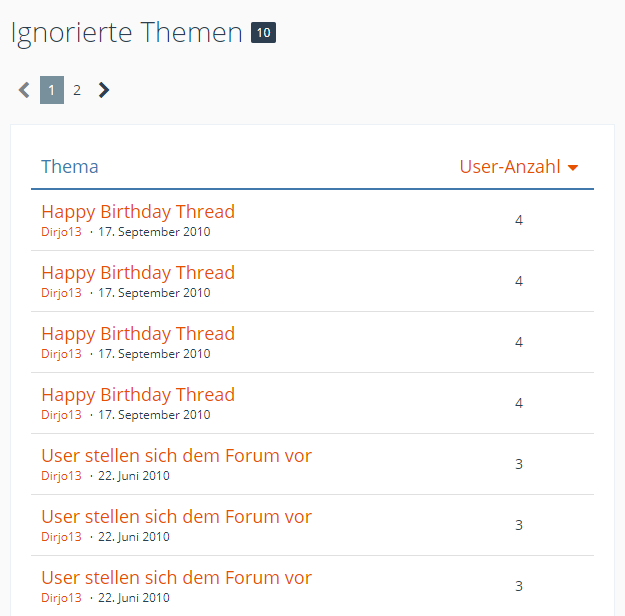Open the first Happy Birthday Thread link
Viewport: 625px width, 616px height.
[138, 212]
